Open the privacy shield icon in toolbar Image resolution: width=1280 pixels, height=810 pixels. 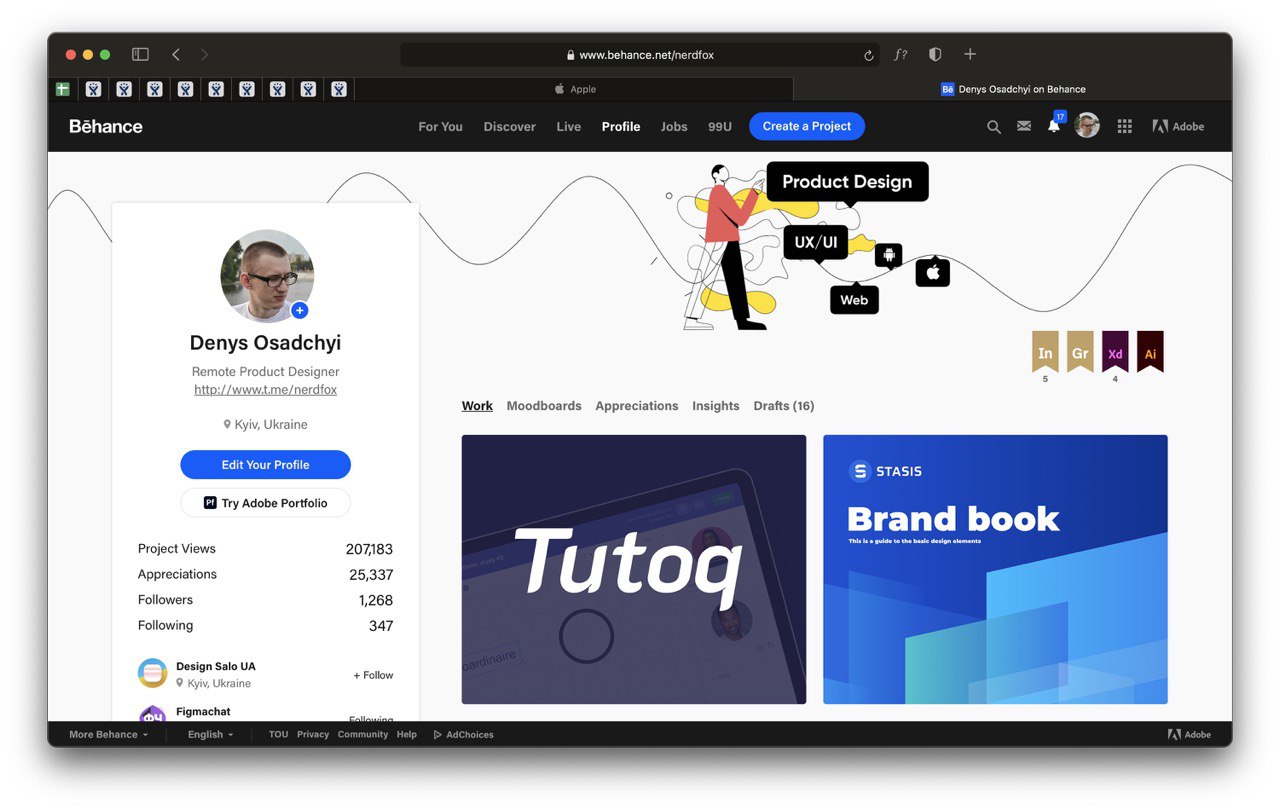tap(935, 55)
